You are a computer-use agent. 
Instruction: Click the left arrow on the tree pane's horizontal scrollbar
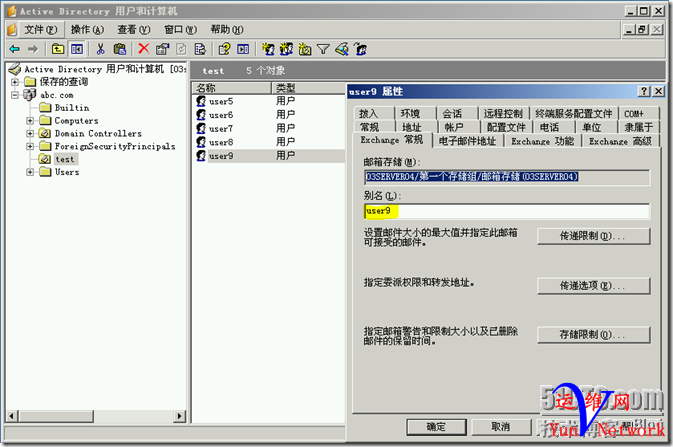12,416
